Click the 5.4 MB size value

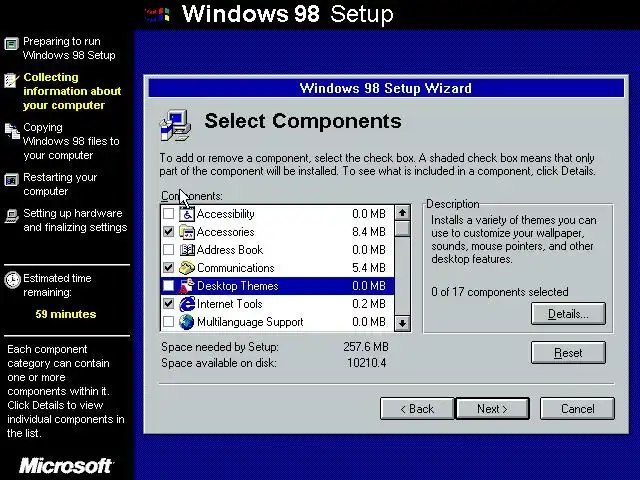[369, 268]
